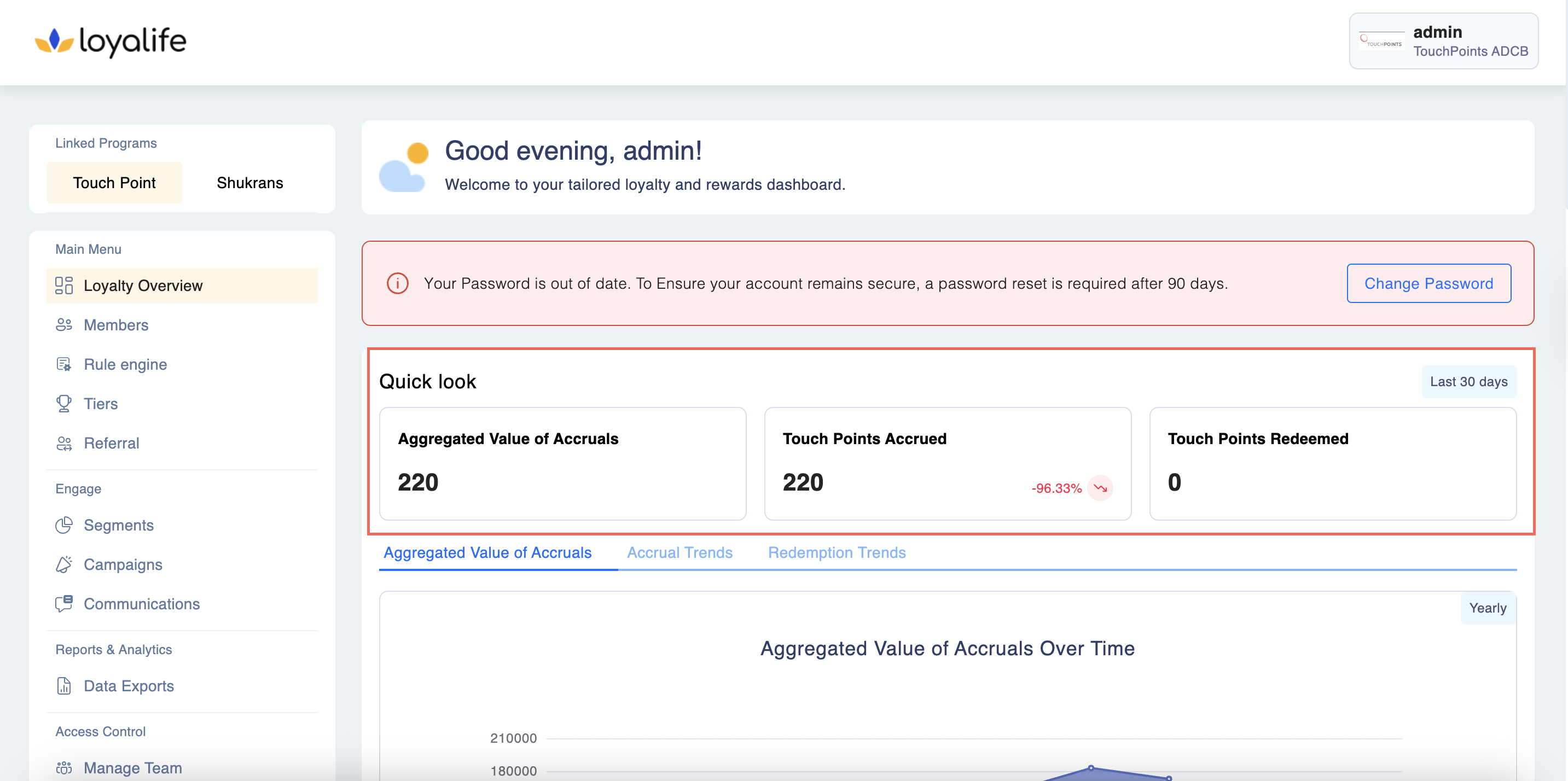The height and width of the screenshot is (781, 1568).
Task: Open Manage Team in Access Control
Action: pos(133,768)
